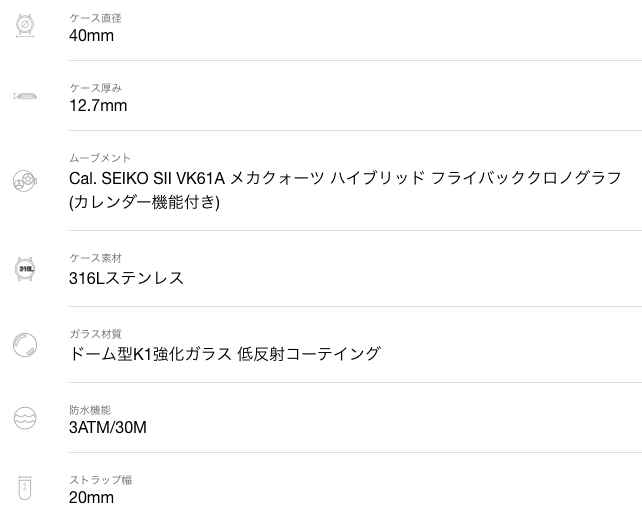Image resolution: width=642 pixels, height=521 pixels.
Task: Select the ケース直径 label
Action: pyautogui.click(x=95, y=18)
